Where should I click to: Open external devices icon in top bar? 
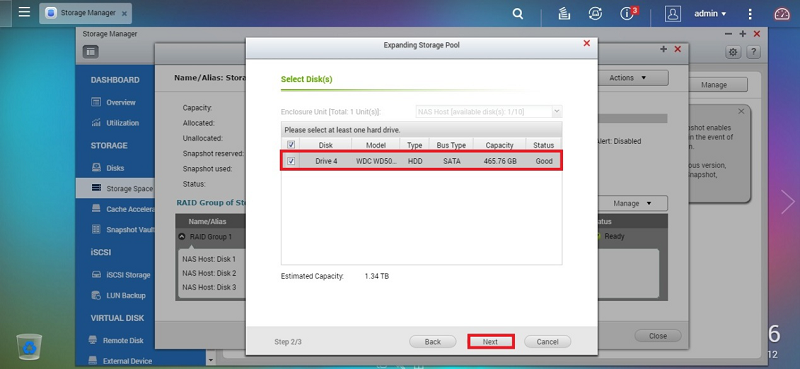595,14
